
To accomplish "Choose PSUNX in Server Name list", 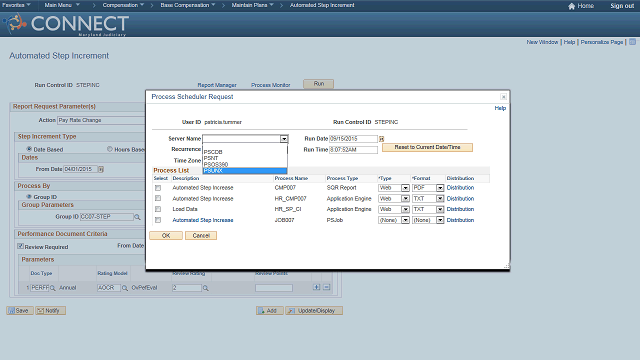I will coord(245,171).
